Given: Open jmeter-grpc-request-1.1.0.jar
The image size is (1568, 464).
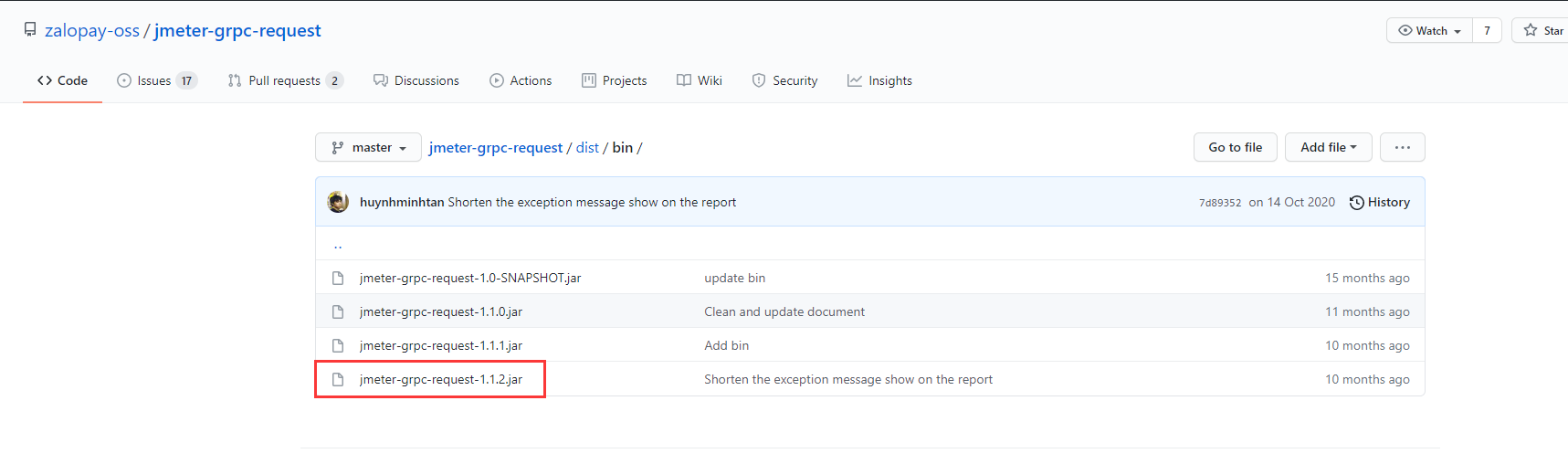Looking at the screenshot, I should point(441,311).
